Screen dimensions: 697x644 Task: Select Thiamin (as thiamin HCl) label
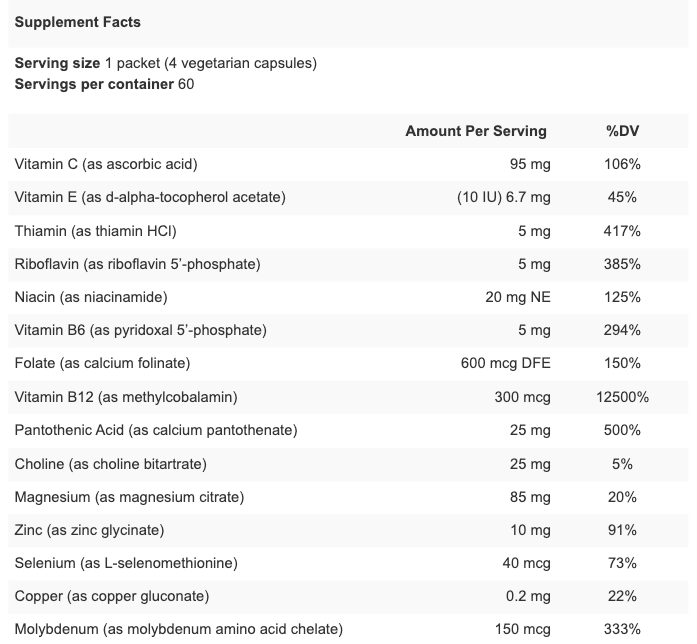point(96,231)
